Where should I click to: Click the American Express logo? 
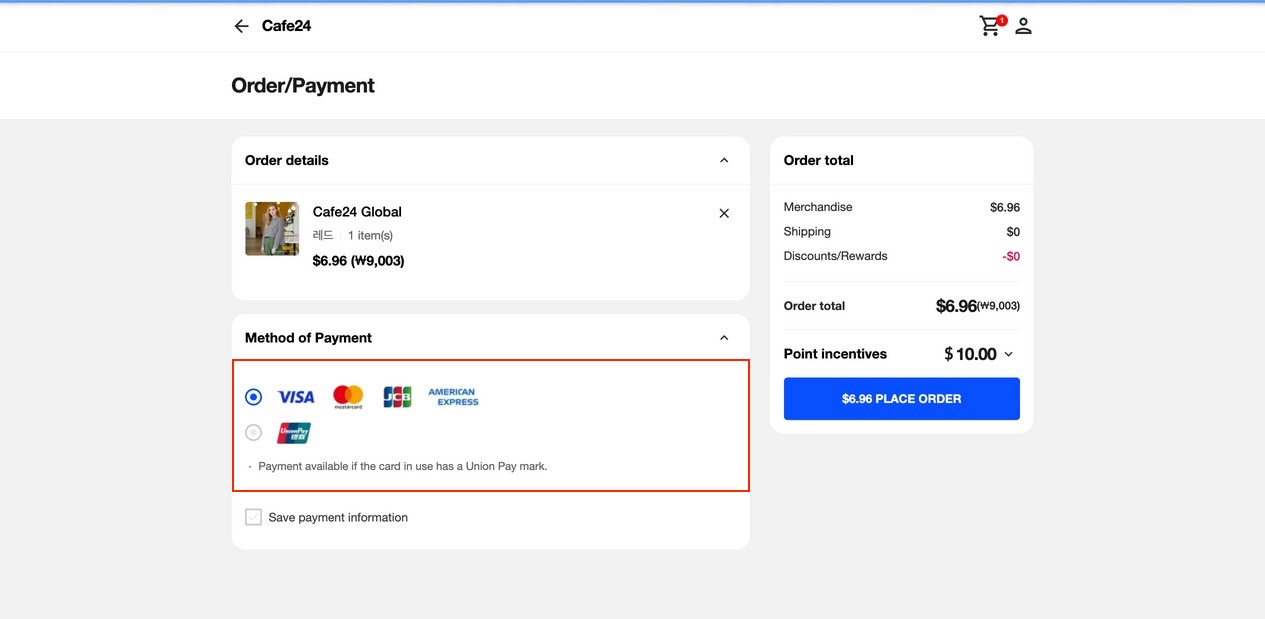[453, 397]
